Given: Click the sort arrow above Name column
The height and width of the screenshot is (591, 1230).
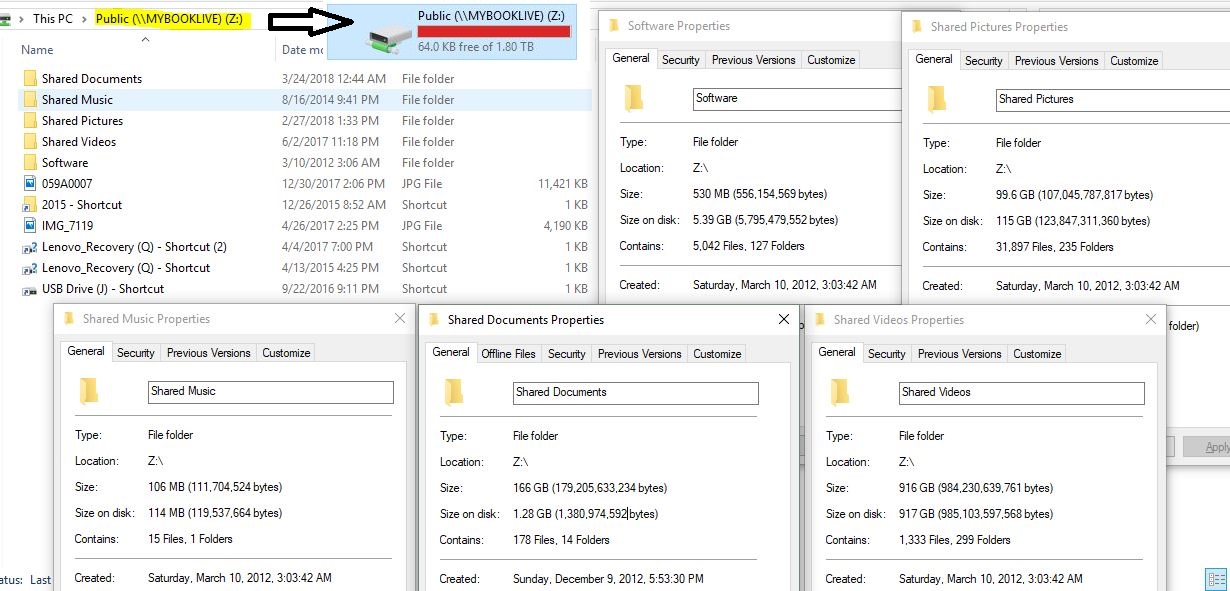Looking at the screenshot, I should (144, 39).
